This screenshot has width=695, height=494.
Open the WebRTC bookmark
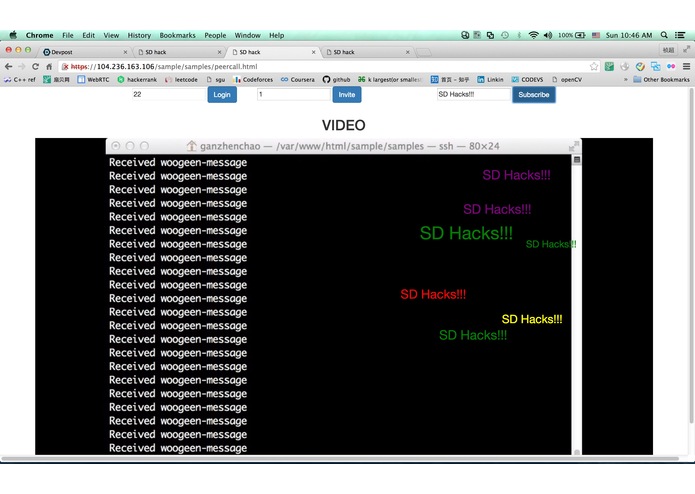click(93, 79)
